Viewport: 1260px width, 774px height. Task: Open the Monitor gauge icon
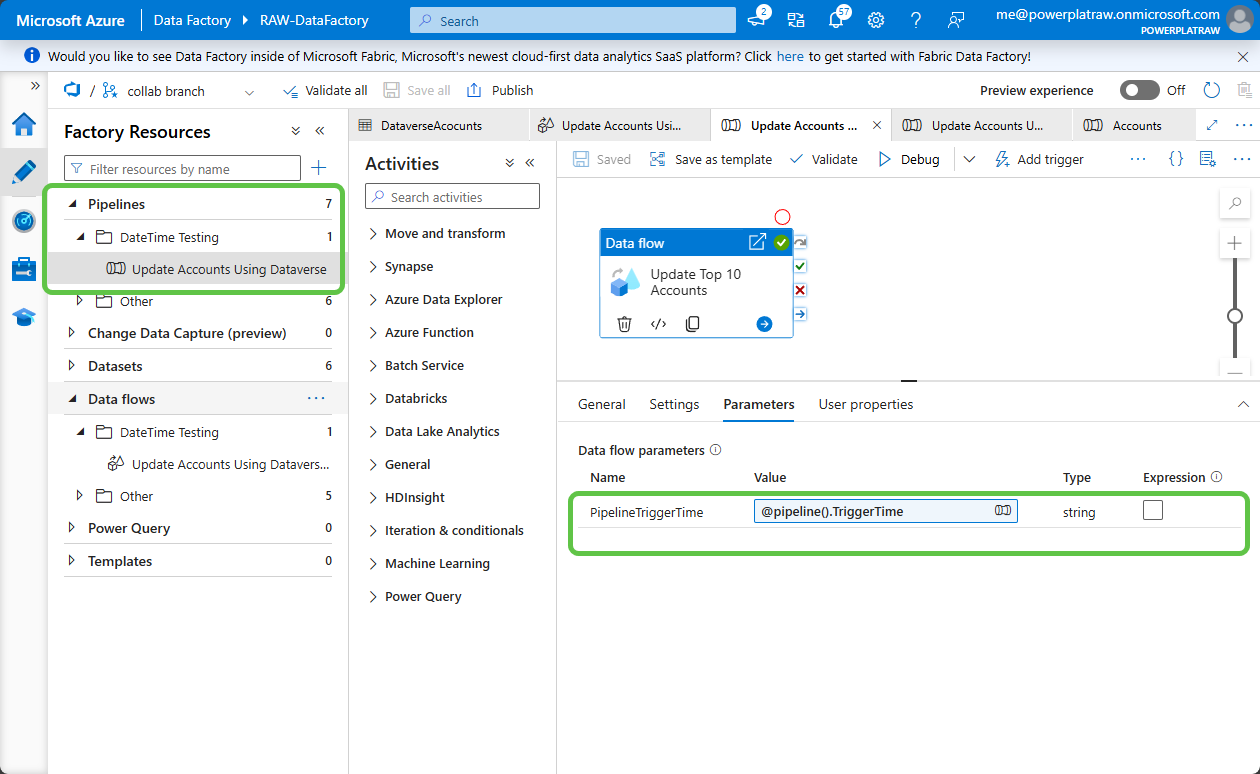24,221
